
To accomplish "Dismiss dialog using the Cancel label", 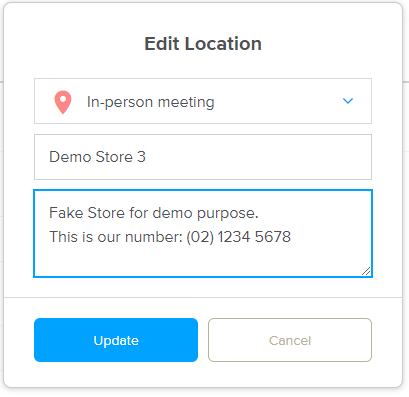I will (x=290, y=341).
